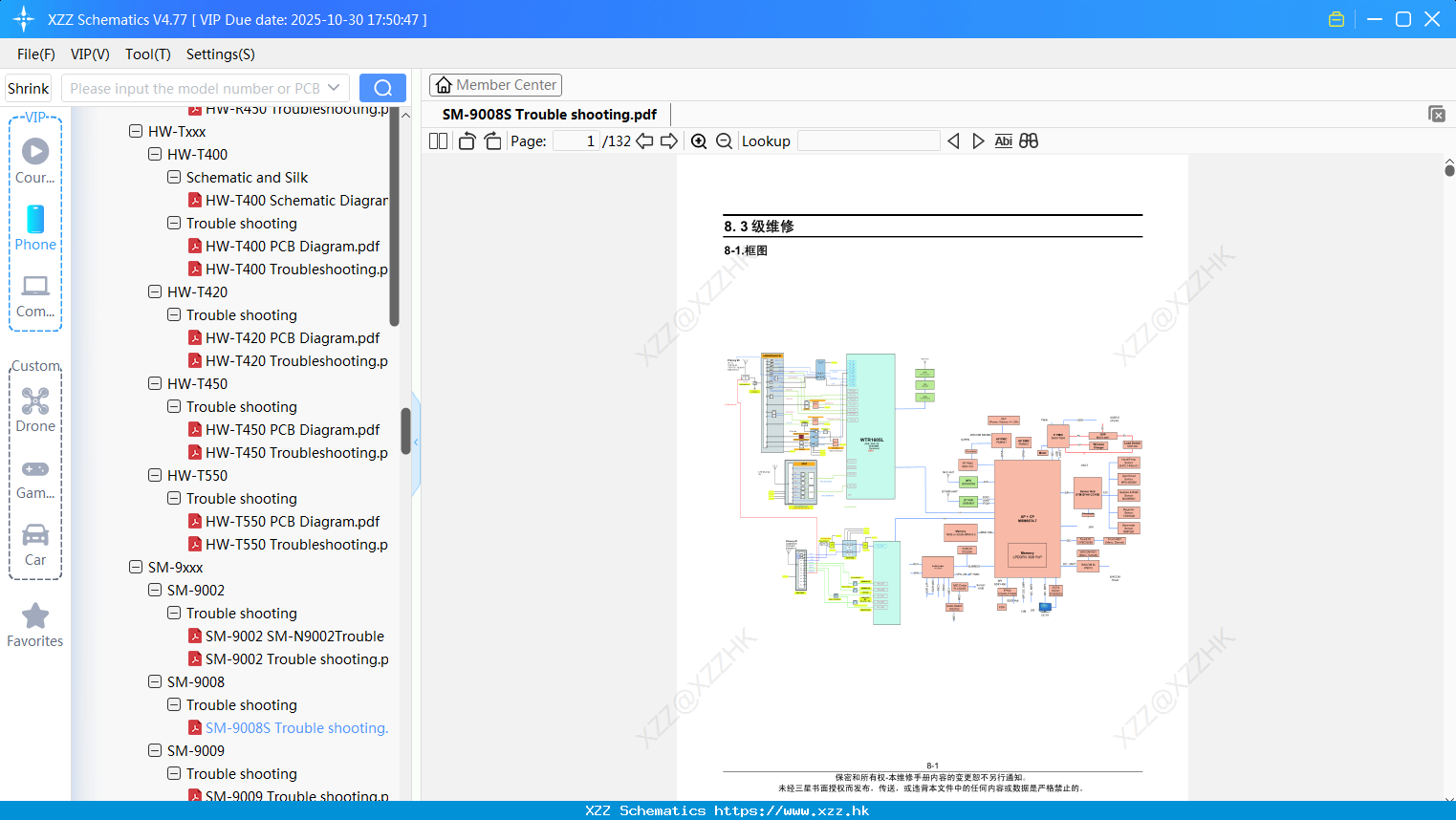Click the Abi text match icon
1456x820 pixels.
pyautogui.click(x=1003, y=141)
